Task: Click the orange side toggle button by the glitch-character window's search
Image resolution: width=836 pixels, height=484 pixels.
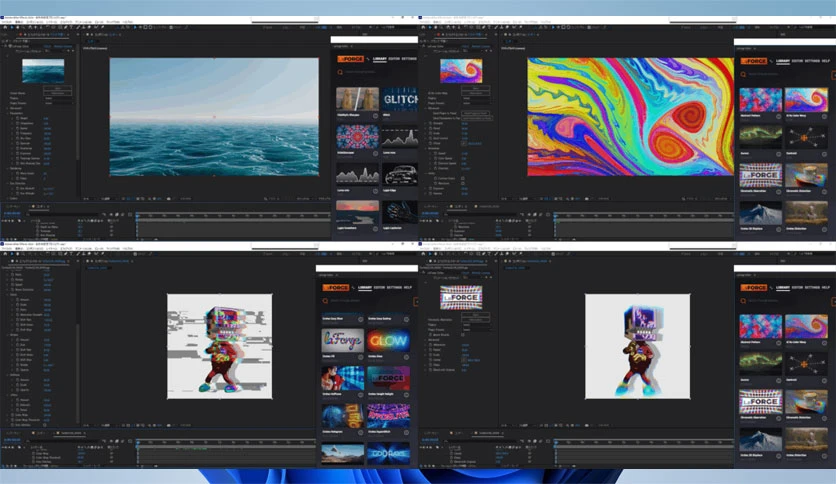Action: click(x=416, y=302)
